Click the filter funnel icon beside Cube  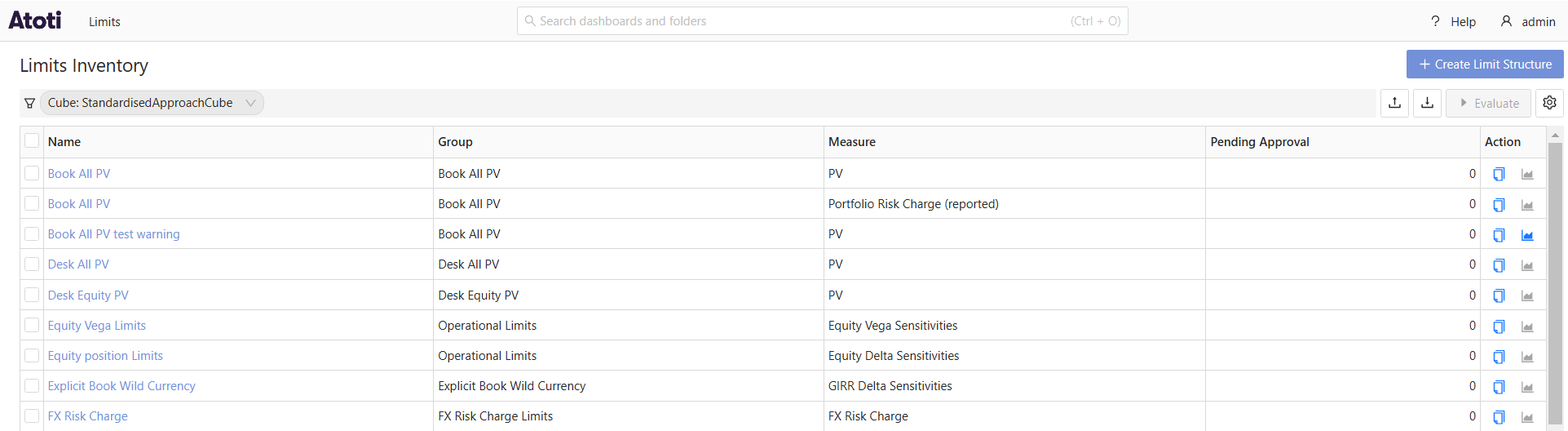click(30, 103)
